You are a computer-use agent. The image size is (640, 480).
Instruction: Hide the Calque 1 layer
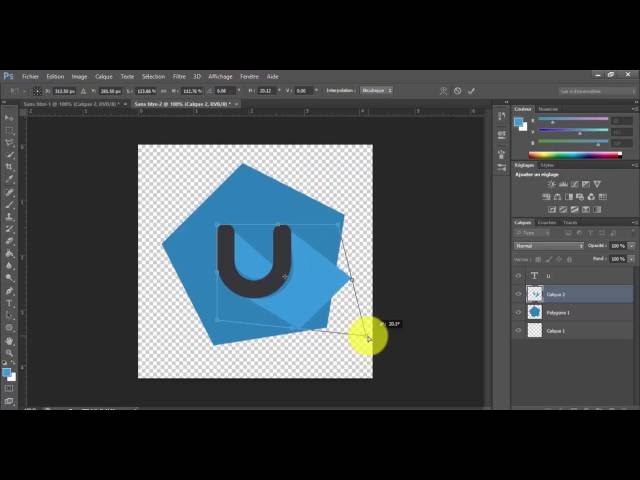tap(518, 330)
